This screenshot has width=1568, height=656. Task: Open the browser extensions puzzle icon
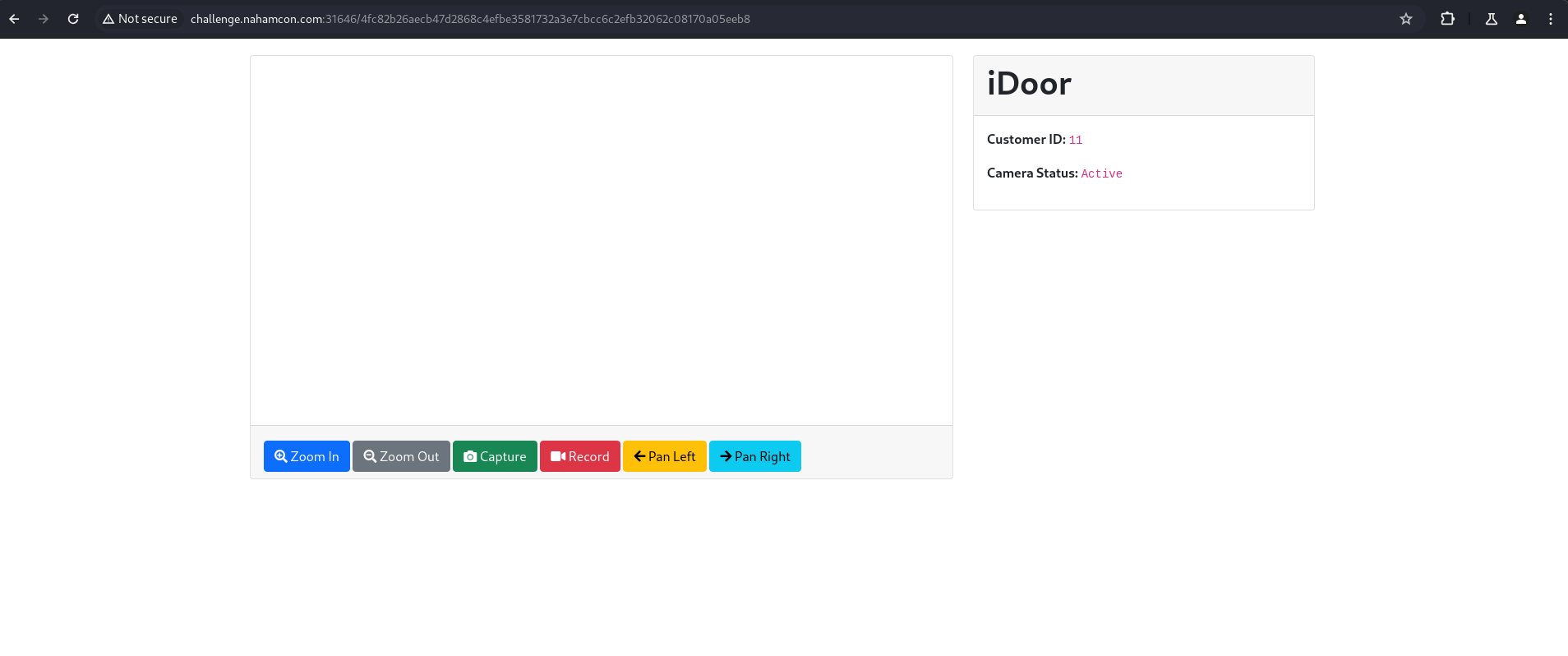coord(1447,19)
